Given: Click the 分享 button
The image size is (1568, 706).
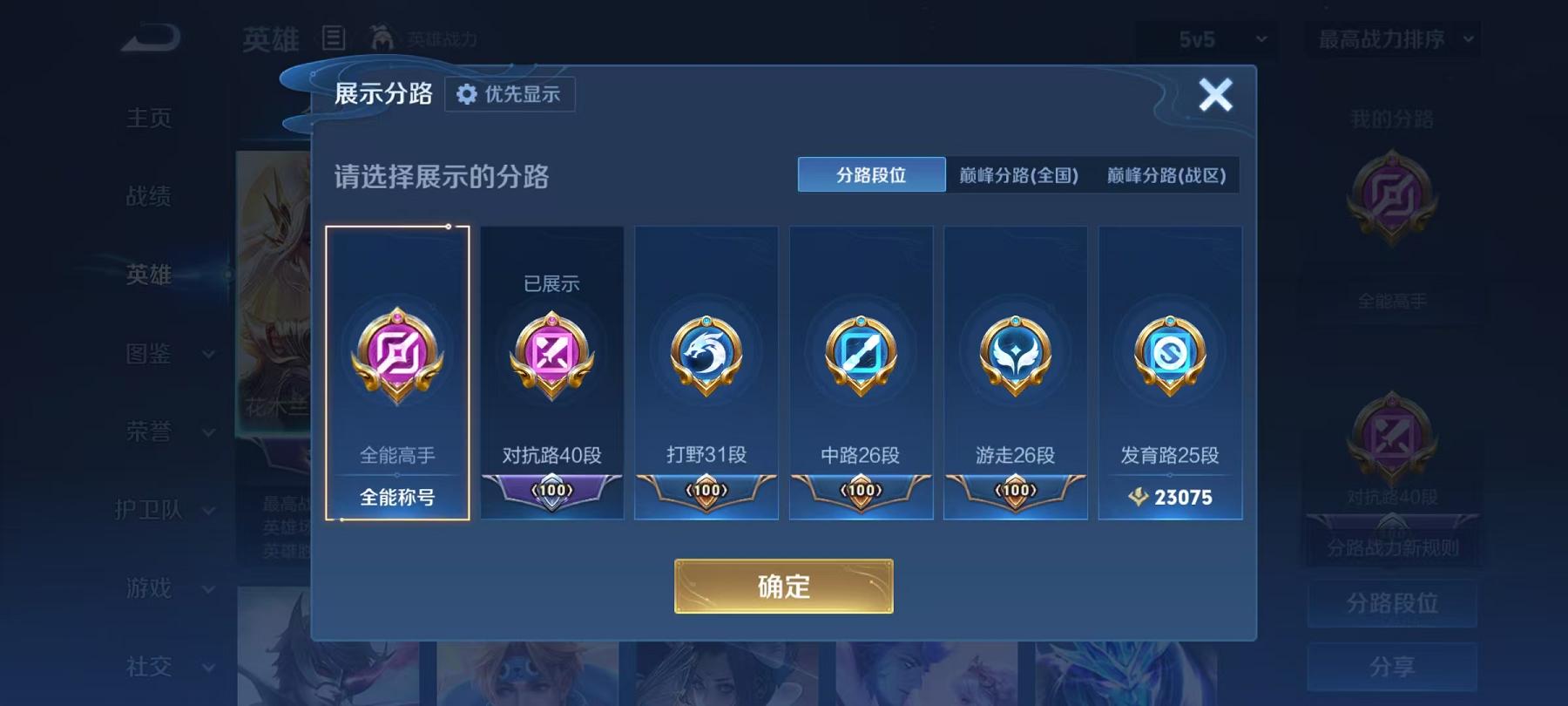Looking at the screenshot, I should point(1392,667).
